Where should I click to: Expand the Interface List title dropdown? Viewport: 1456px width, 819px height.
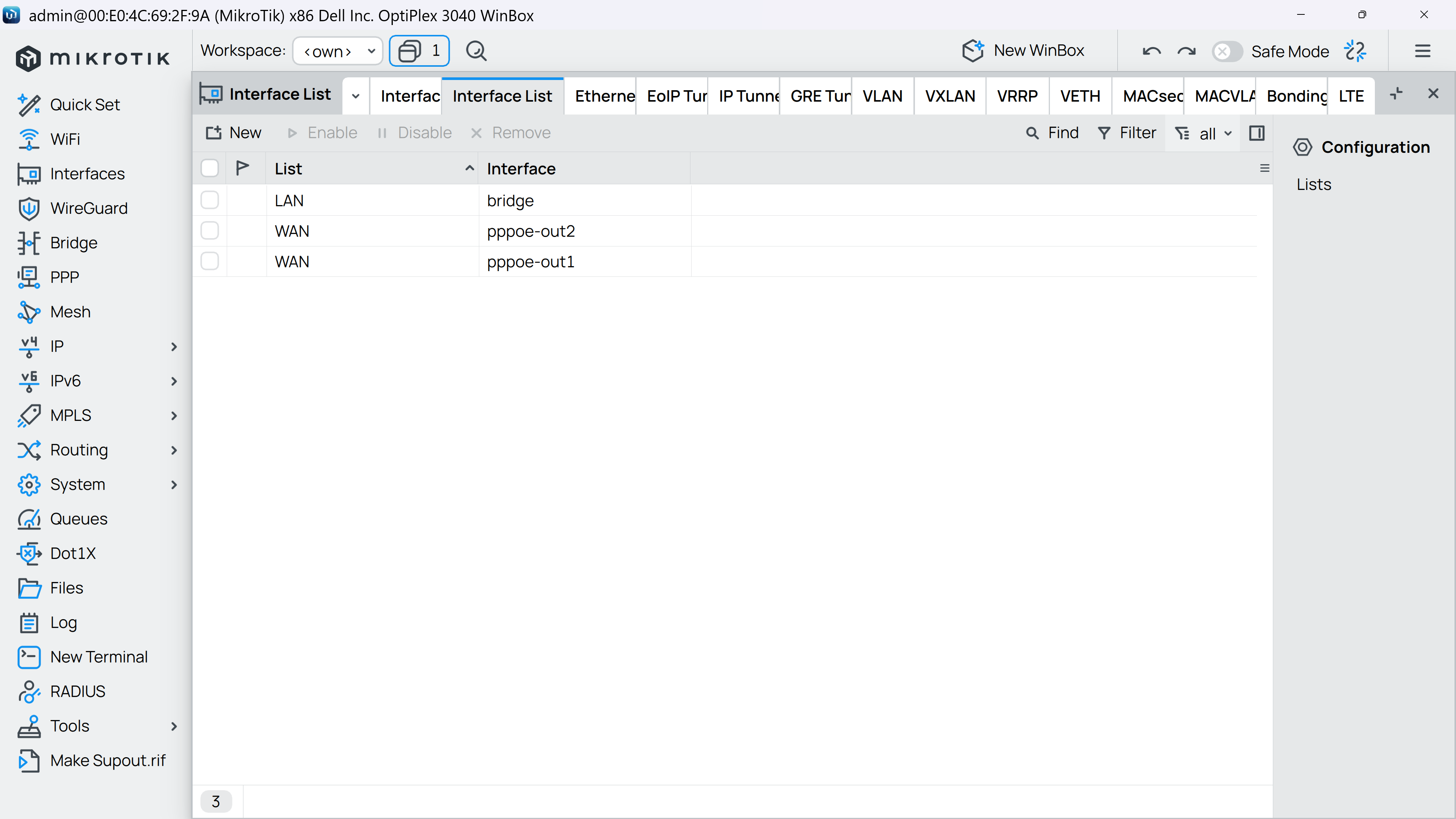tap(356, 96)
